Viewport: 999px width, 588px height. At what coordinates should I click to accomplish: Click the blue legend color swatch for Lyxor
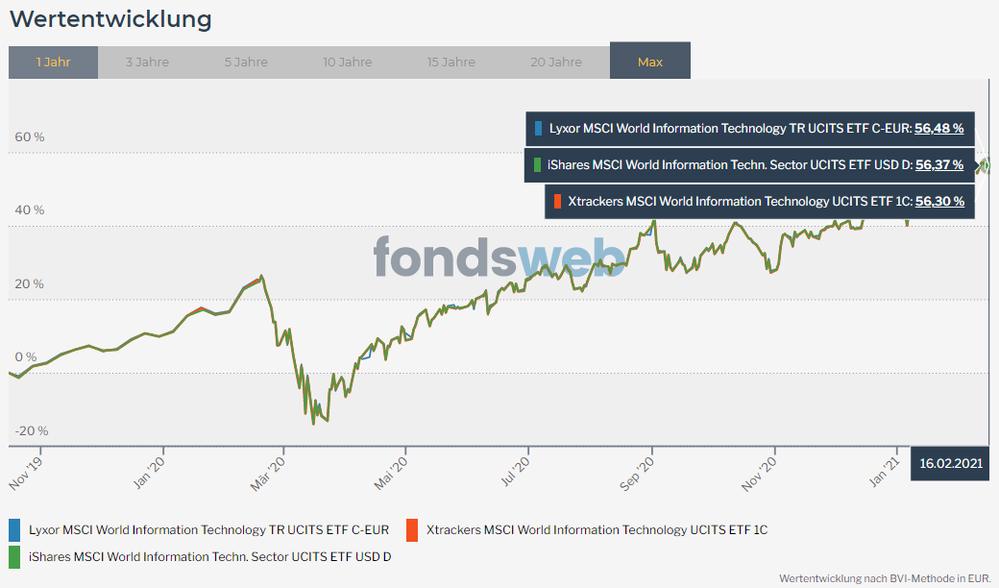click(x=14, y=529)
